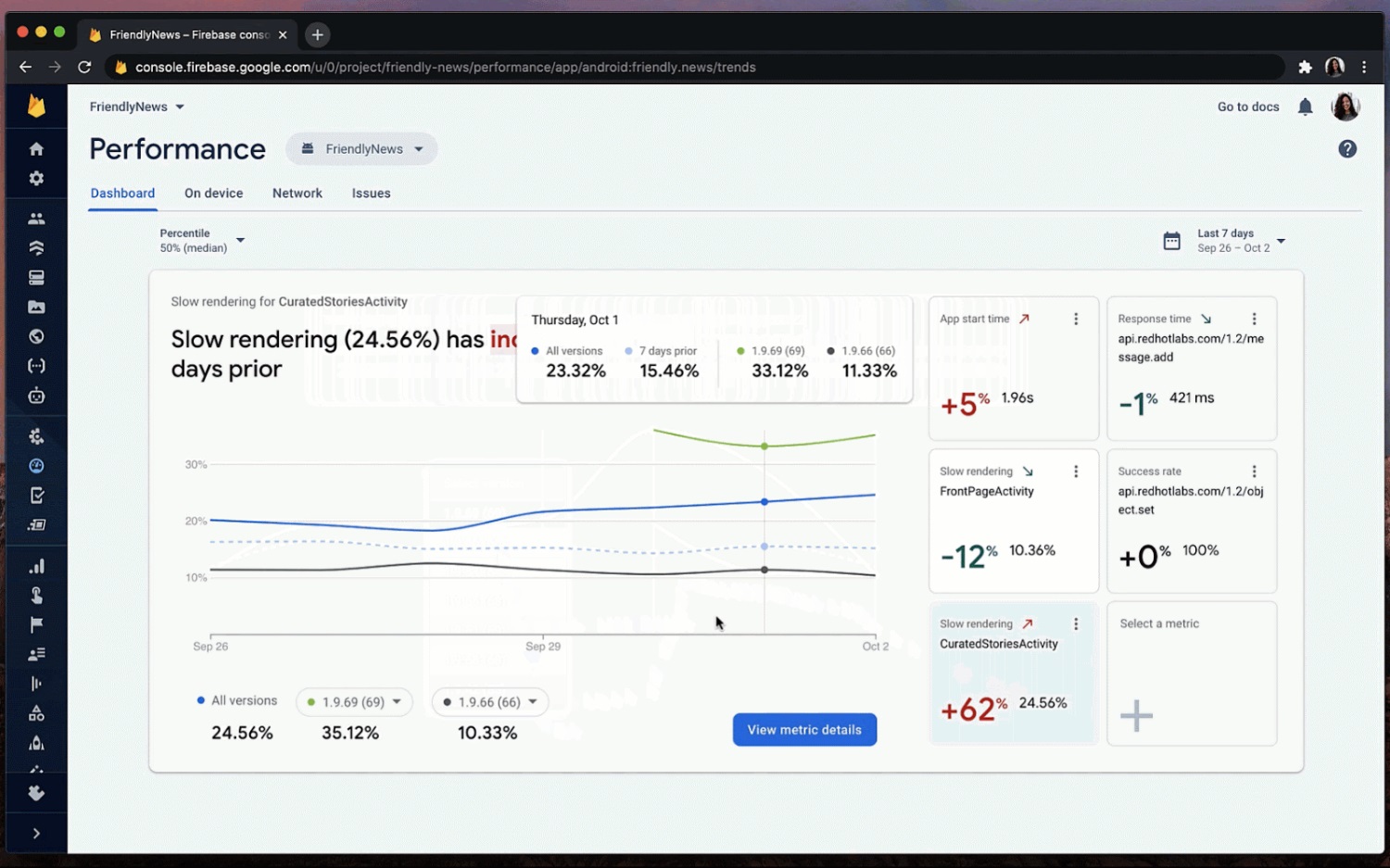Click the Firebase logo in sidebar
The width and height of the screenshot is (1390, 868).
[x=36, y=107]
